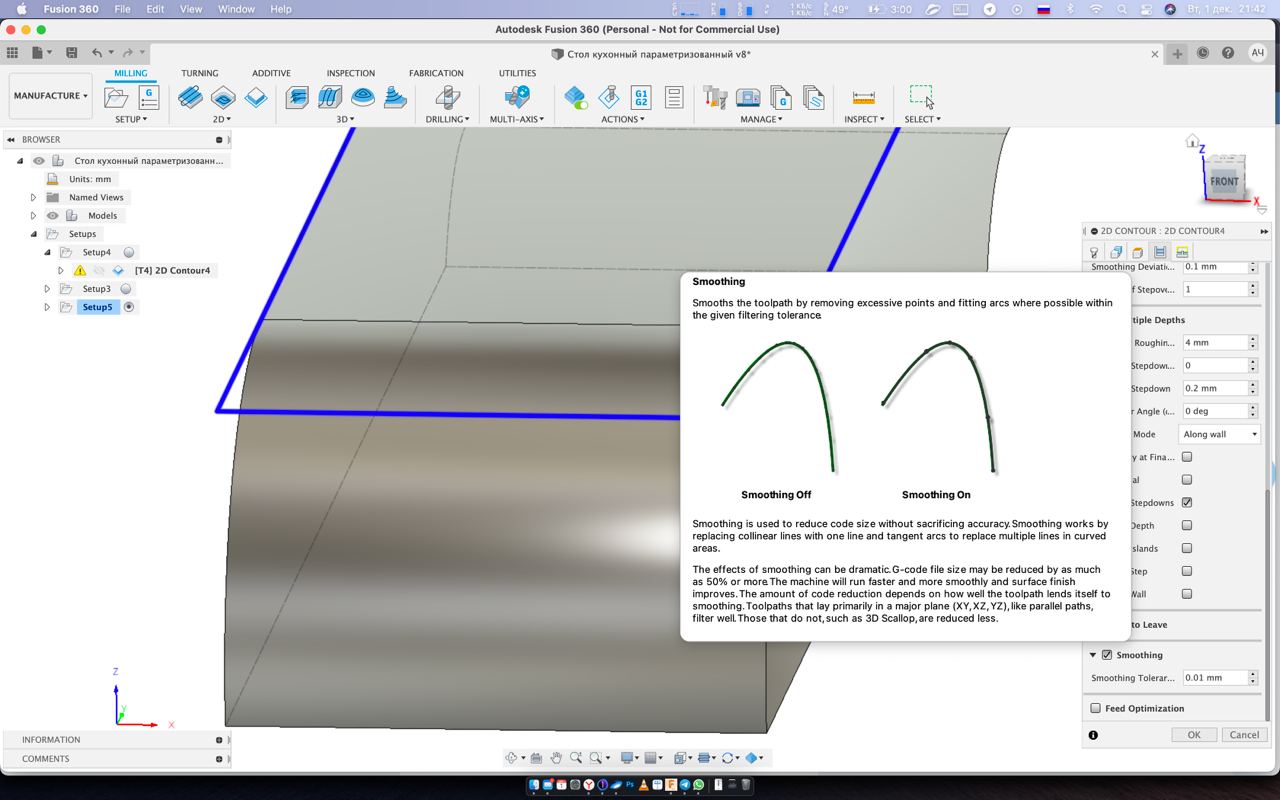Screen dimensions: 1280x800
Task: Click the FRONT face of ViewCube
Action: (x=1224, y=182)
